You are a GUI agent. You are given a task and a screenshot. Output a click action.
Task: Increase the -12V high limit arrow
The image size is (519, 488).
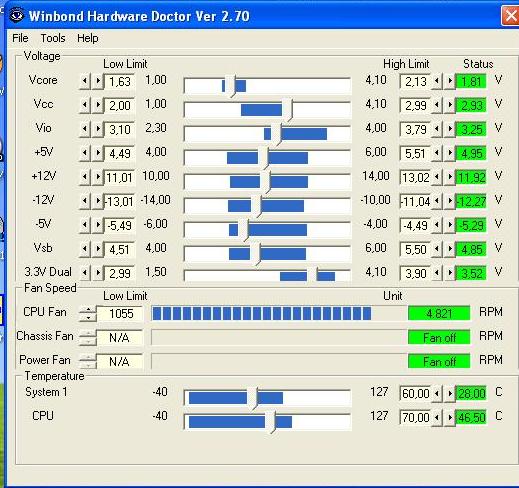(450, 201)
